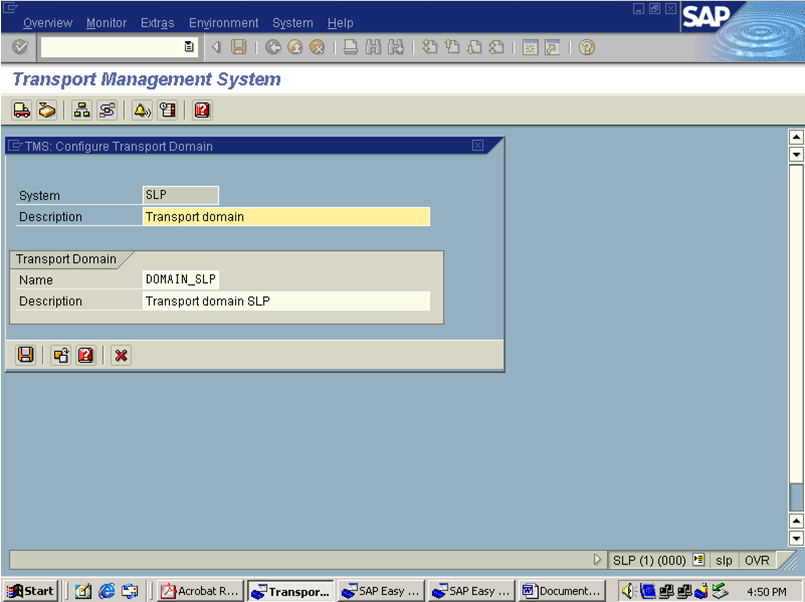Open the transport routes truck icon
The image size is (805, 602).
pos(20,110)
